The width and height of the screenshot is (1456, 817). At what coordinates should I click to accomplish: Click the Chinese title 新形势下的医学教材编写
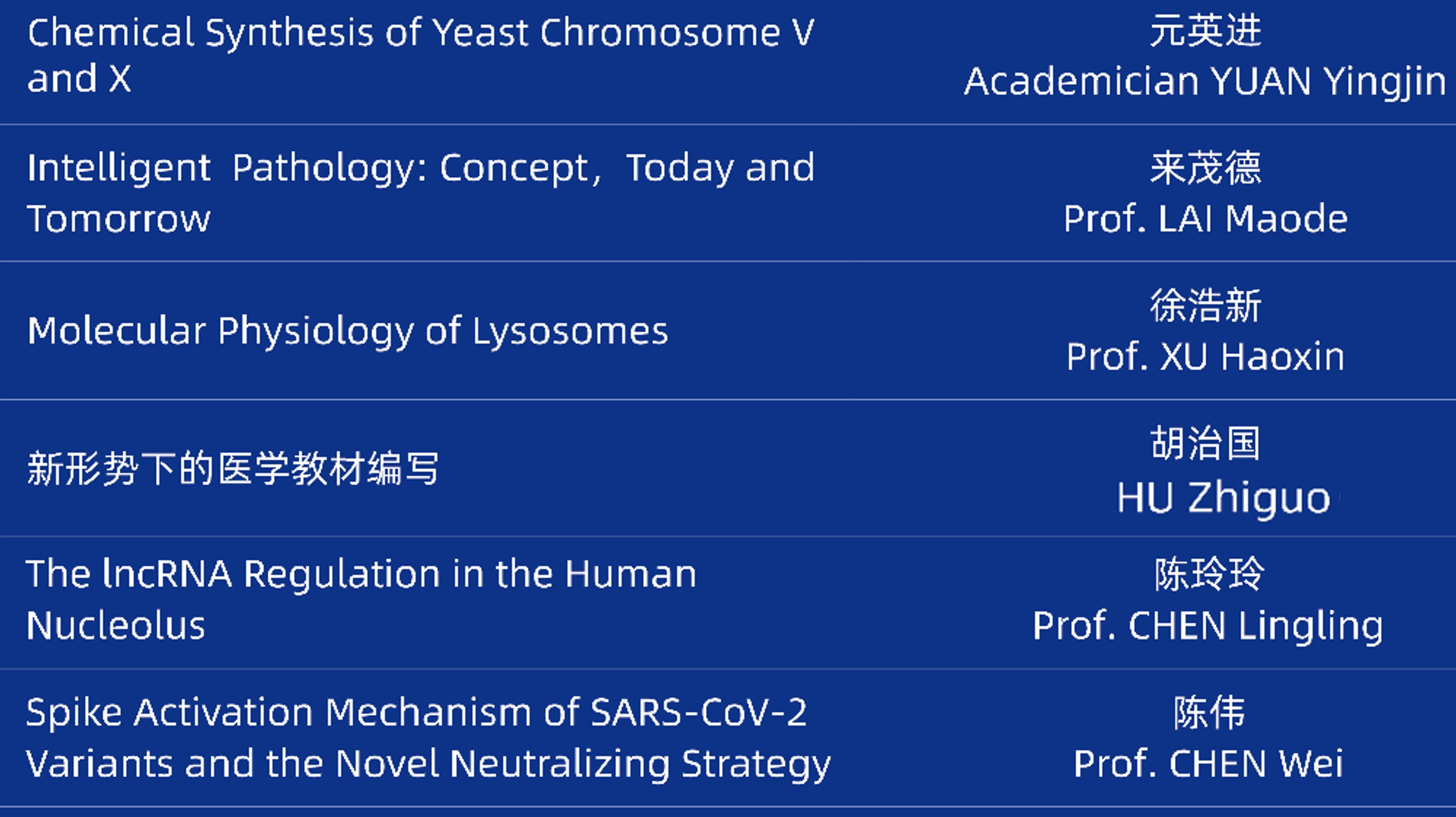pos(233,469)
